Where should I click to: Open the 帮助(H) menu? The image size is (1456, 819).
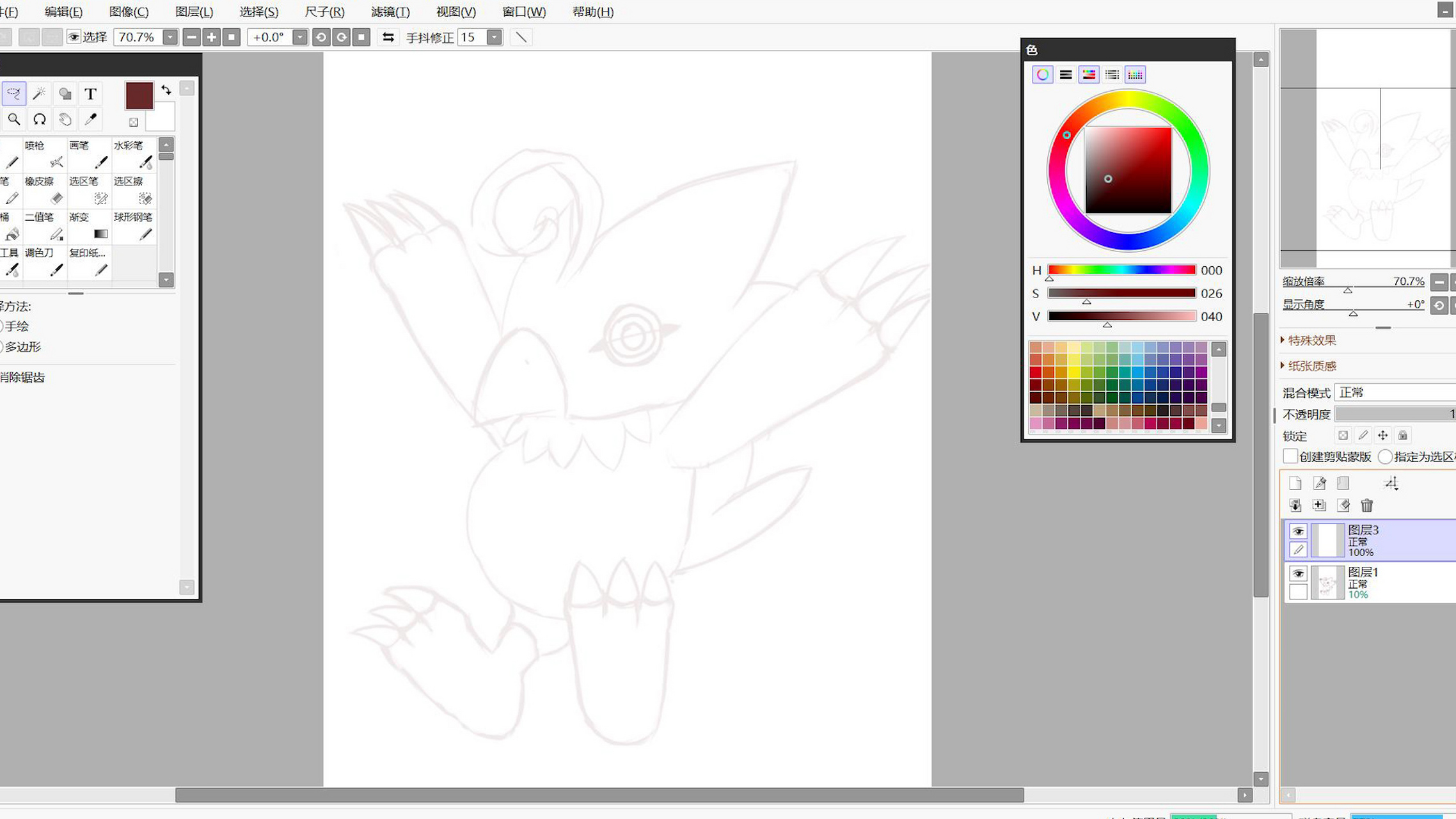tap(593, 12)
